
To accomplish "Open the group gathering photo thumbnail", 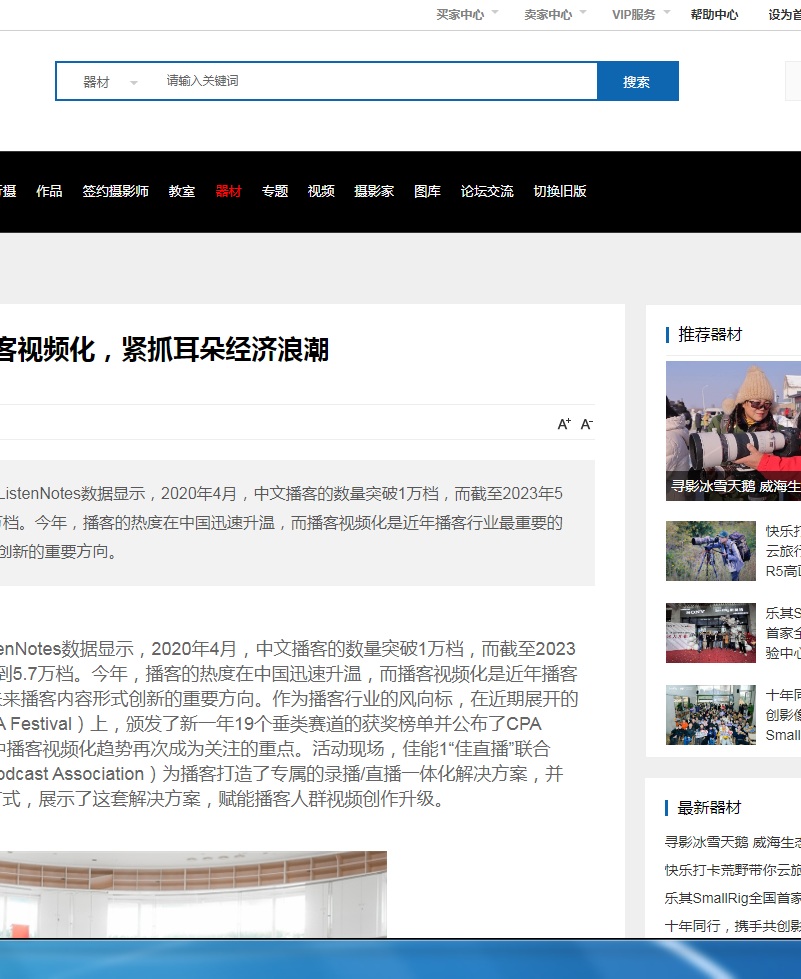I will click(x=710, y=714).
